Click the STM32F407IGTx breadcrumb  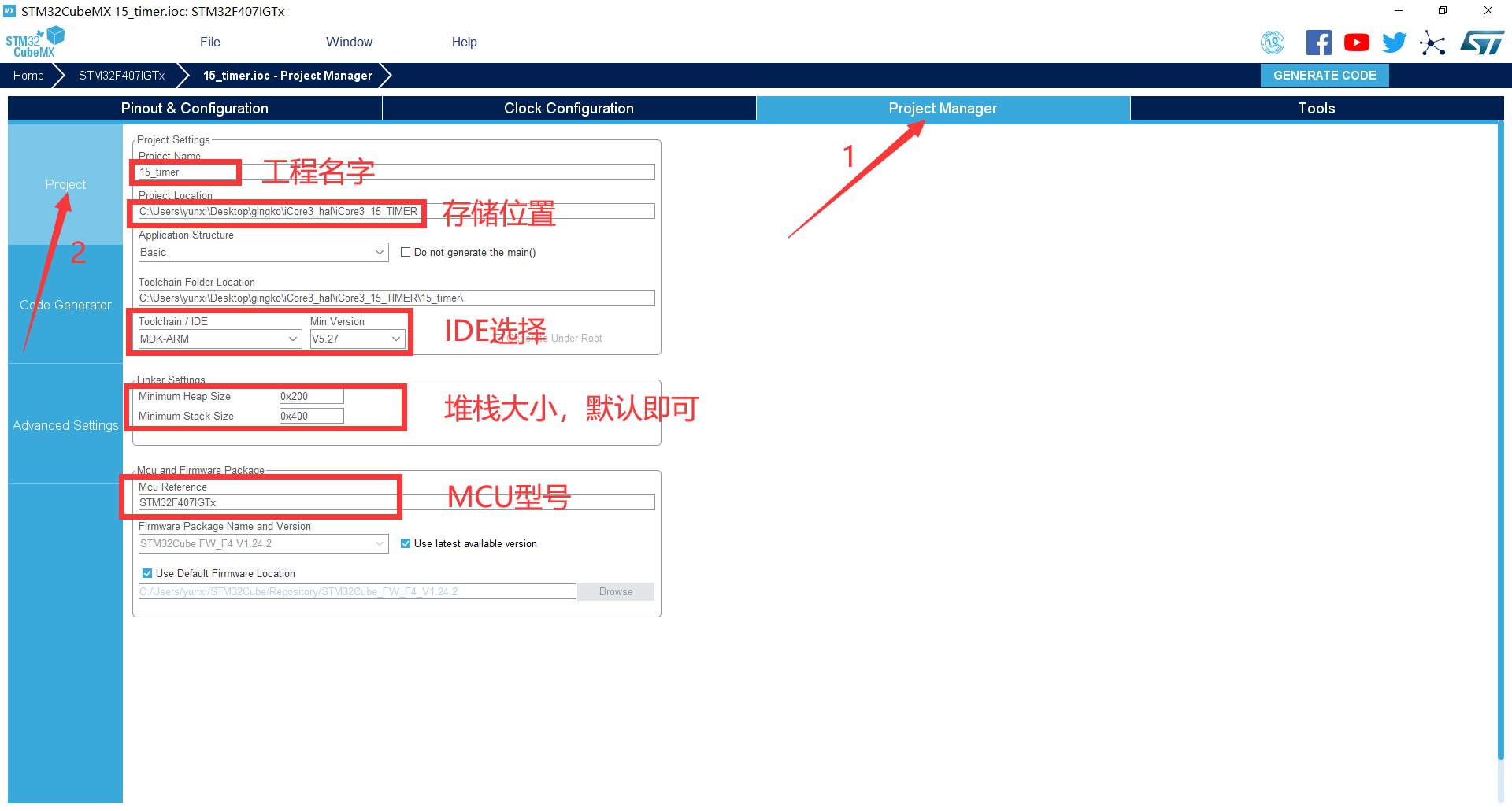(x=122, y=76)
